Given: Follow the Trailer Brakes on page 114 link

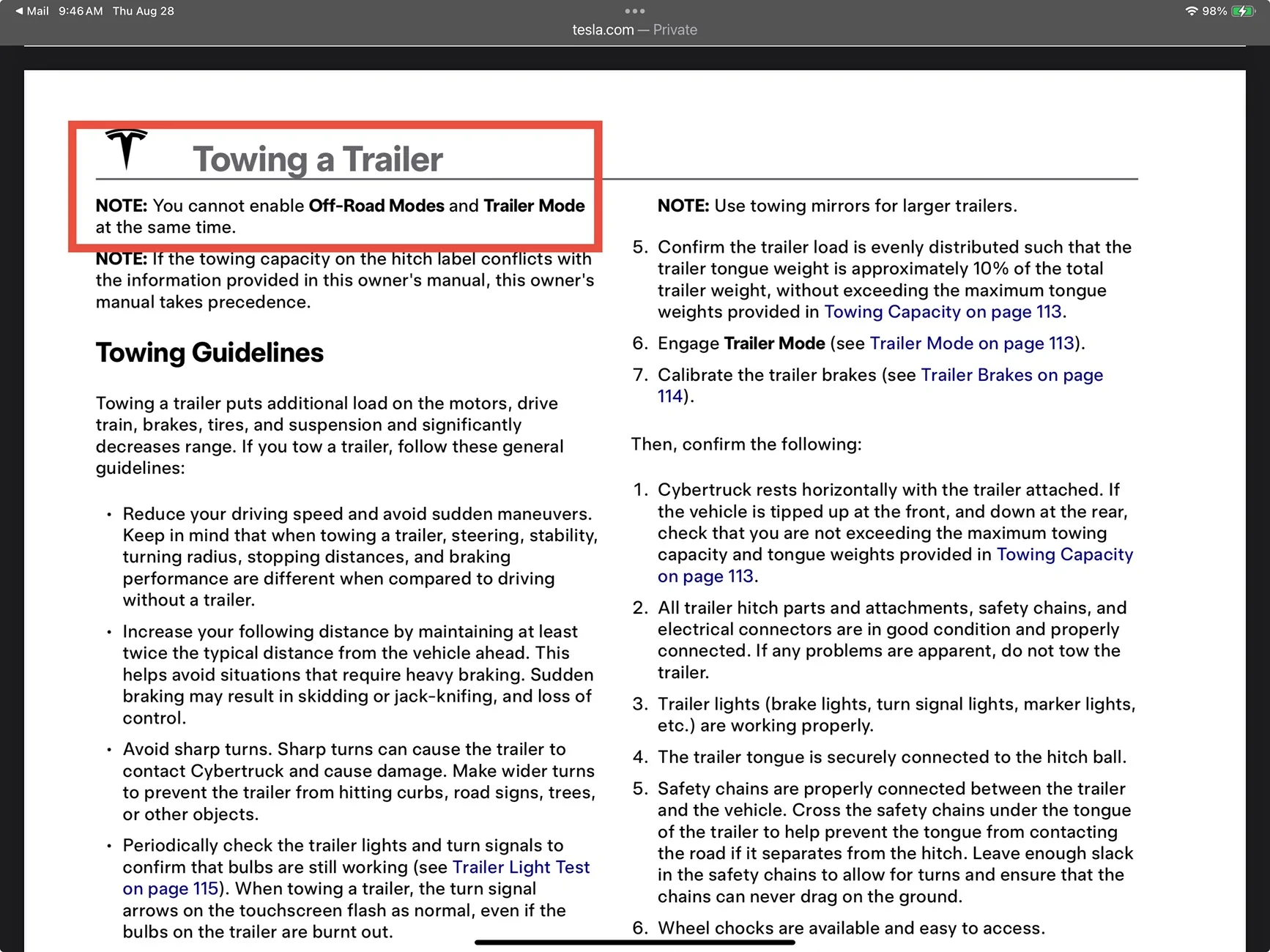Looking at the screenshot, I should pos(880,386).
